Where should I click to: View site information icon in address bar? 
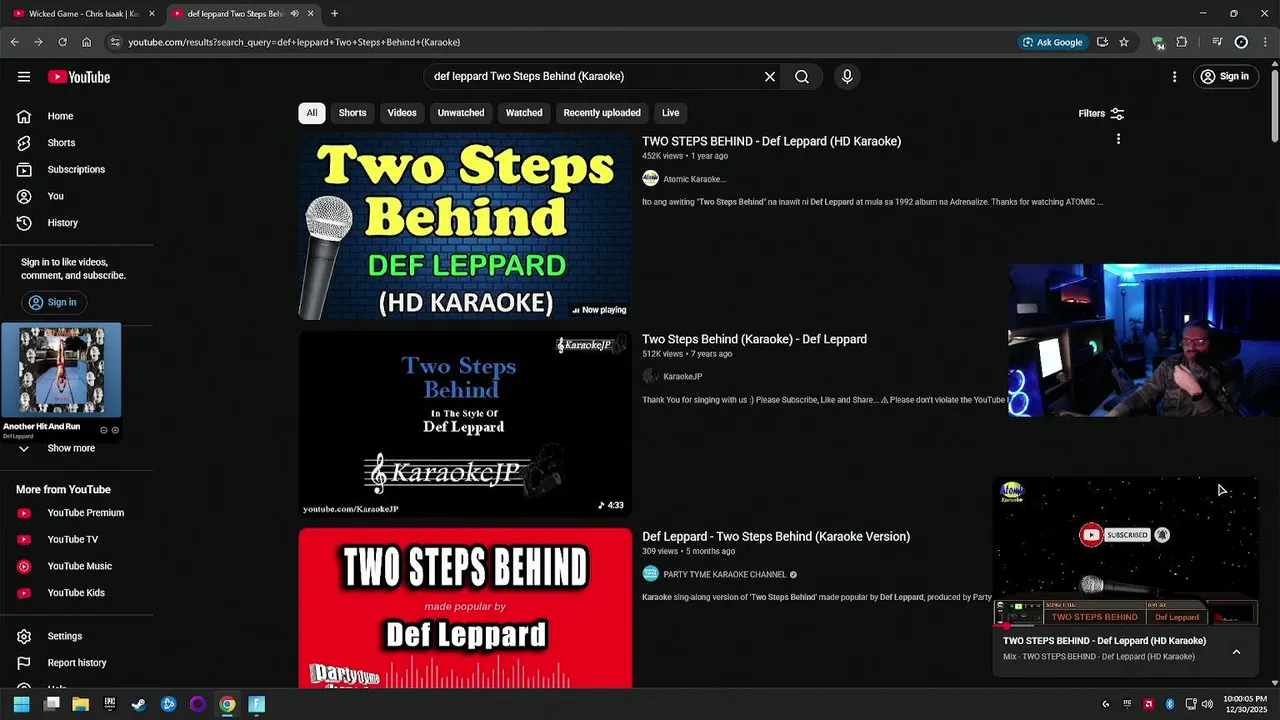[115, 42]
